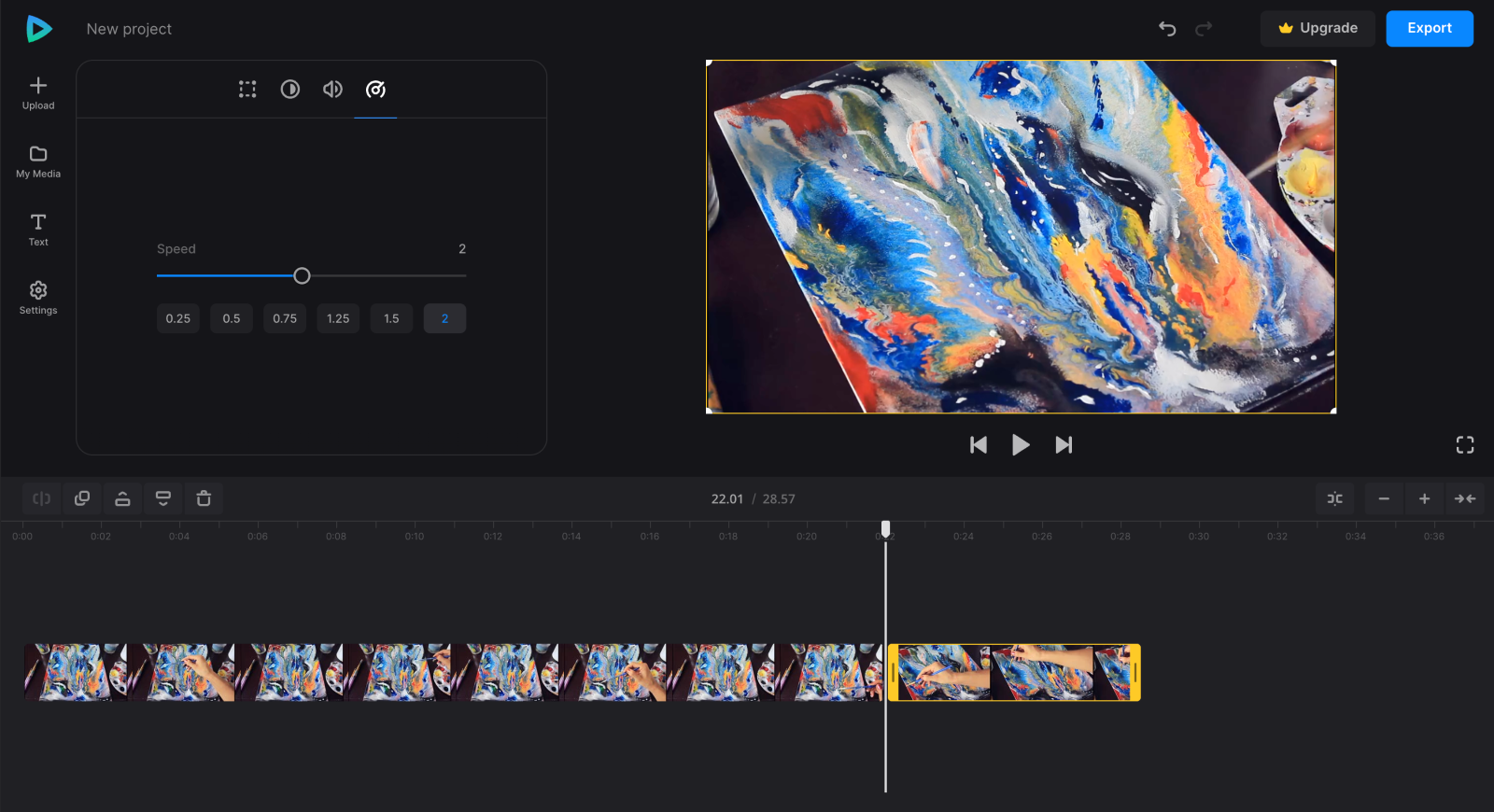Select the 0.5 speed preset

pos(232,318)
